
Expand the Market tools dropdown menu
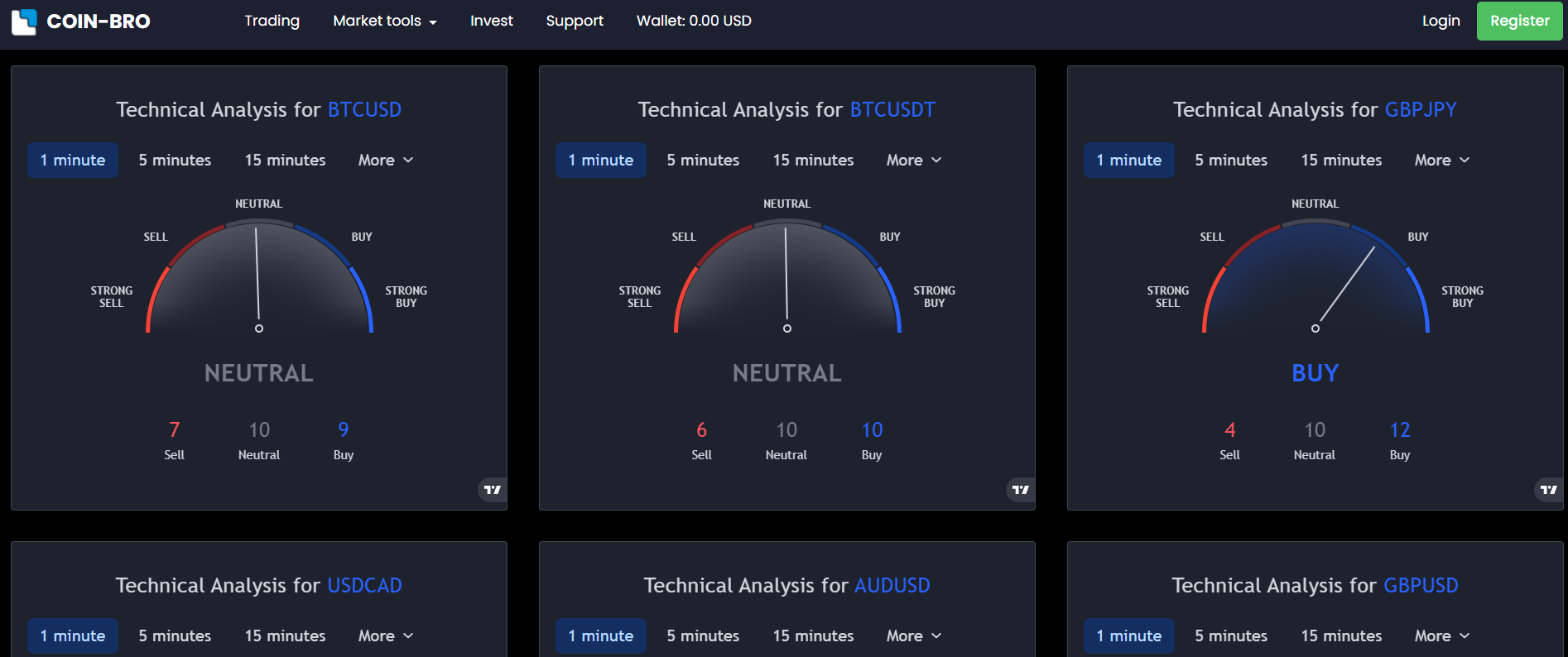(384, 21)
